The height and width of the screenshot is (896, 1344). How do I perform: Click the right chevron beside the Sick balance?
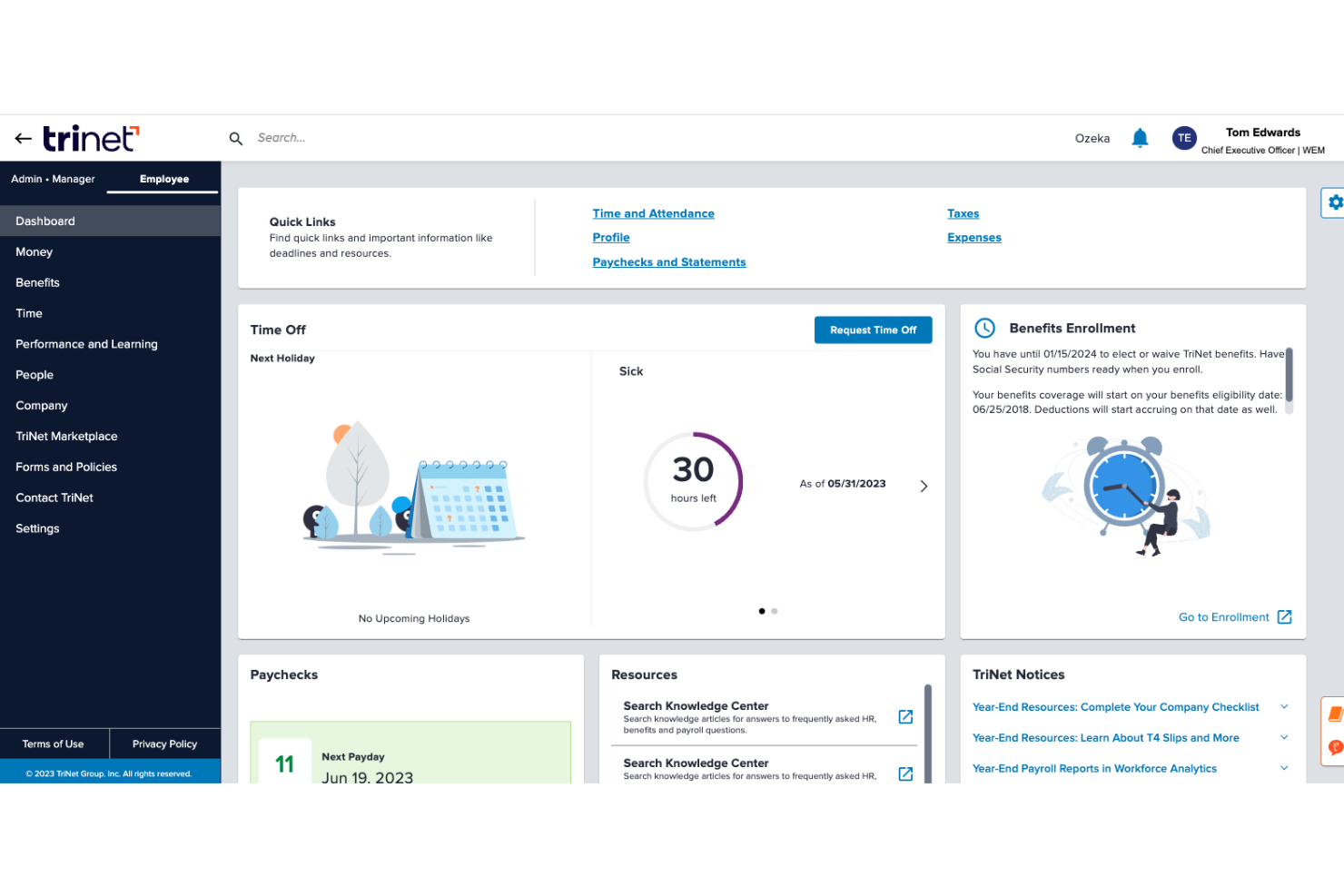click(924, 486)
